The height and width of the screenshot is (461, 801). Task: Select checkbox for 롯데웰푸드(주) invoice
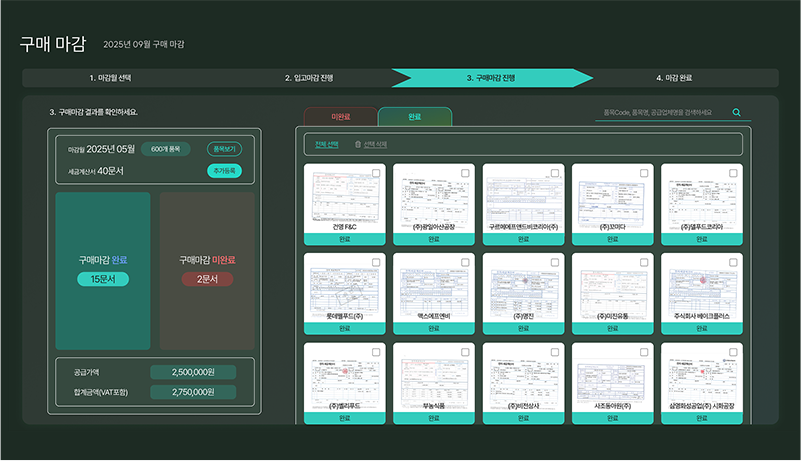tap(376, 263)
